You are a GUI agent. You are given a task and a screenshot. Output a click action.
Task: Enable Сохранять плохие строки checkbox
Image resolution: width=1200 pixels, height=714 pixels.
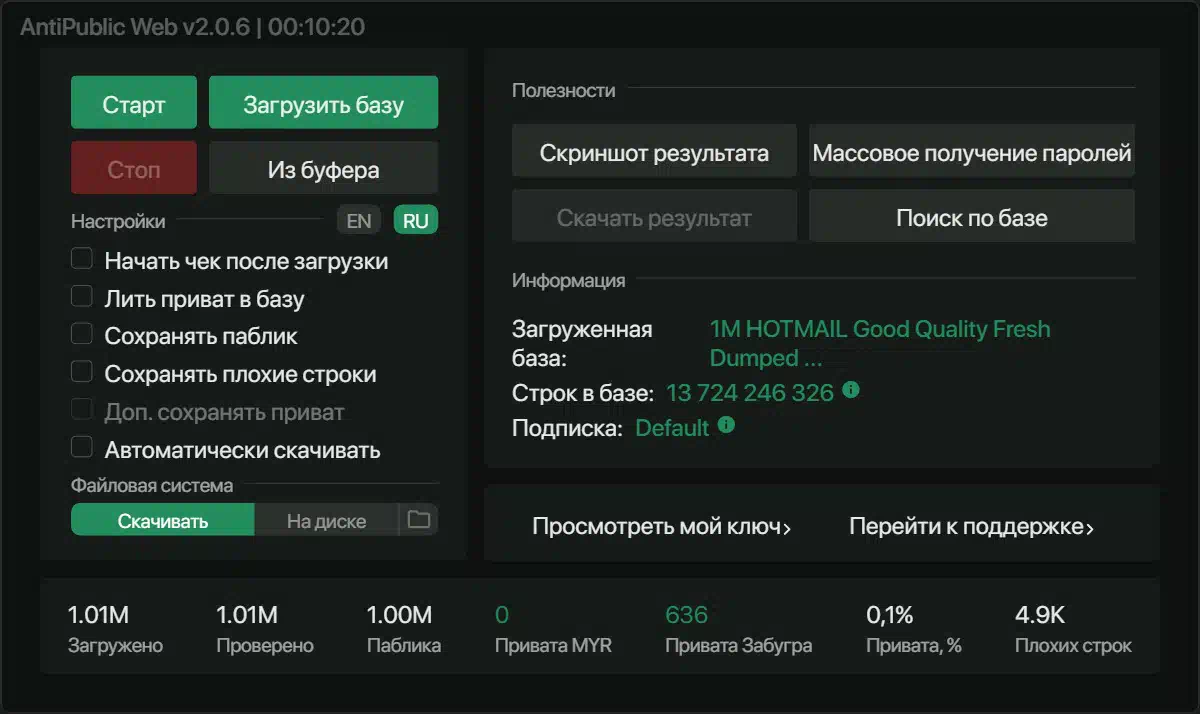(x=82, y=372)
